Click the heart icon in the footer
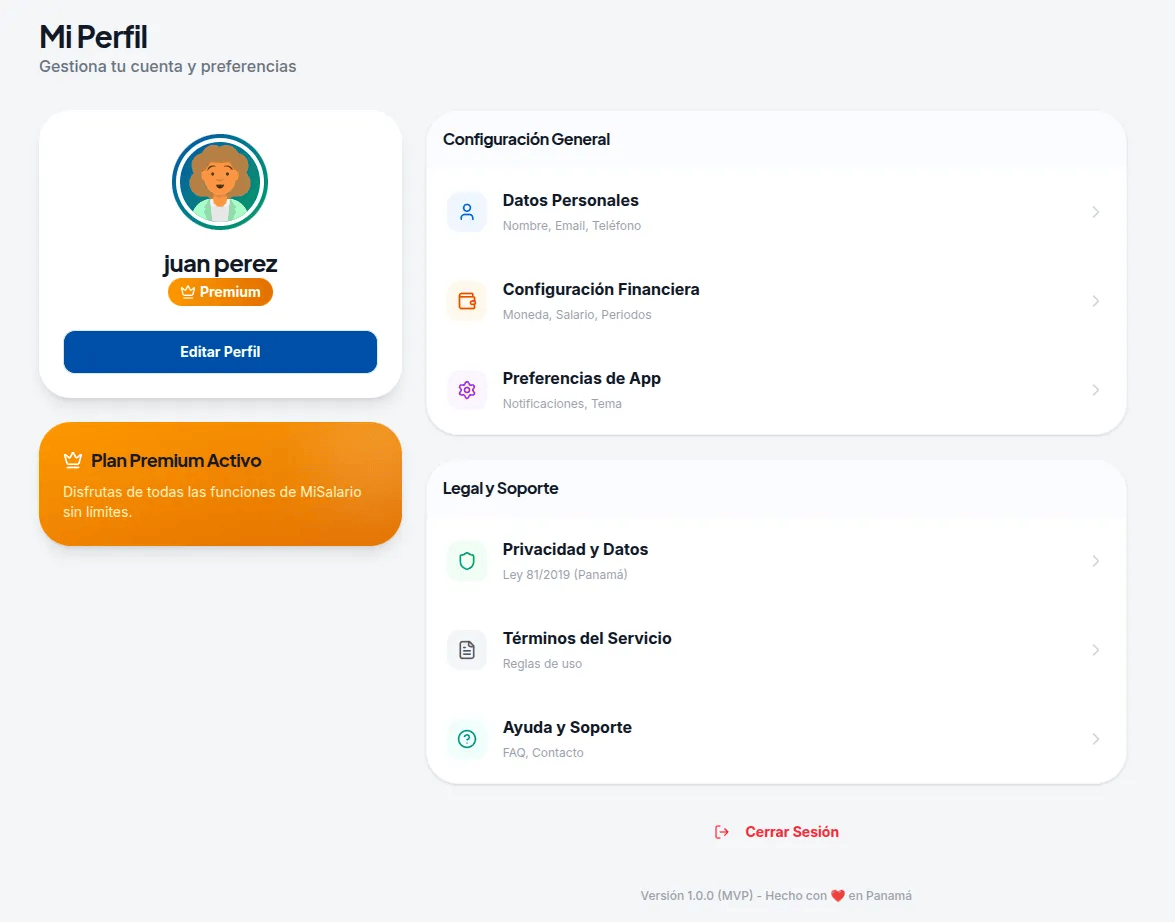The height and width of the screenshot is (922, 1175). (x=838, y=895)
